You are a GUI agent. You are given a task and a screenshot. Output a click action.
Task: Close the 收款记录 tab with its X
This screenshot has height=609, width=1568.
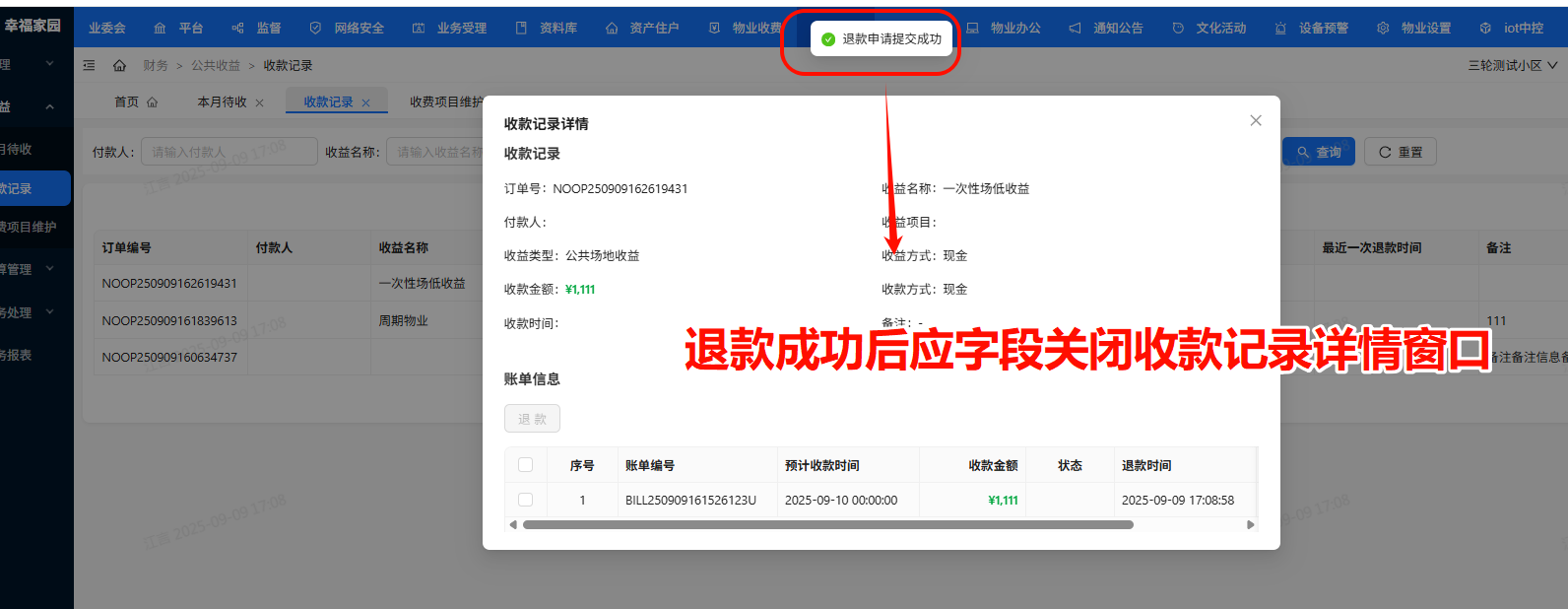coord(366,102)
